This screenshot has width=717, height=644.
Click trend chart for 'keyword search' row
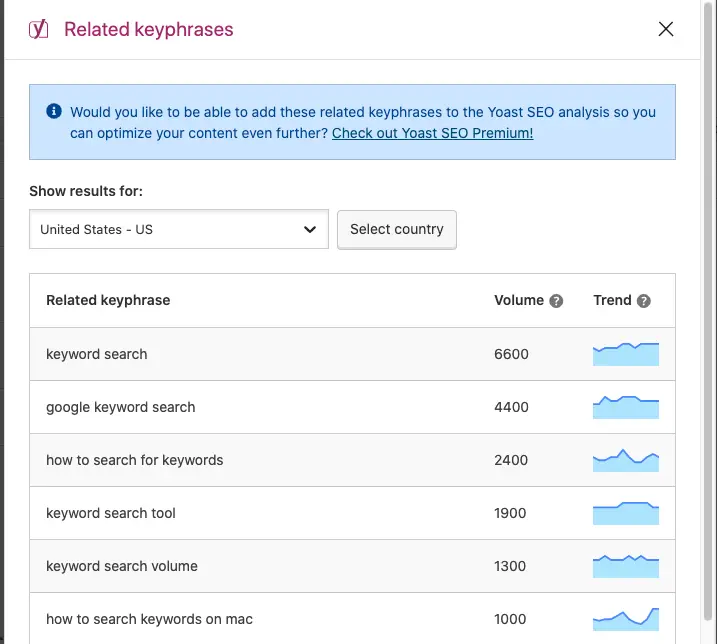click(x=626, y=354)
